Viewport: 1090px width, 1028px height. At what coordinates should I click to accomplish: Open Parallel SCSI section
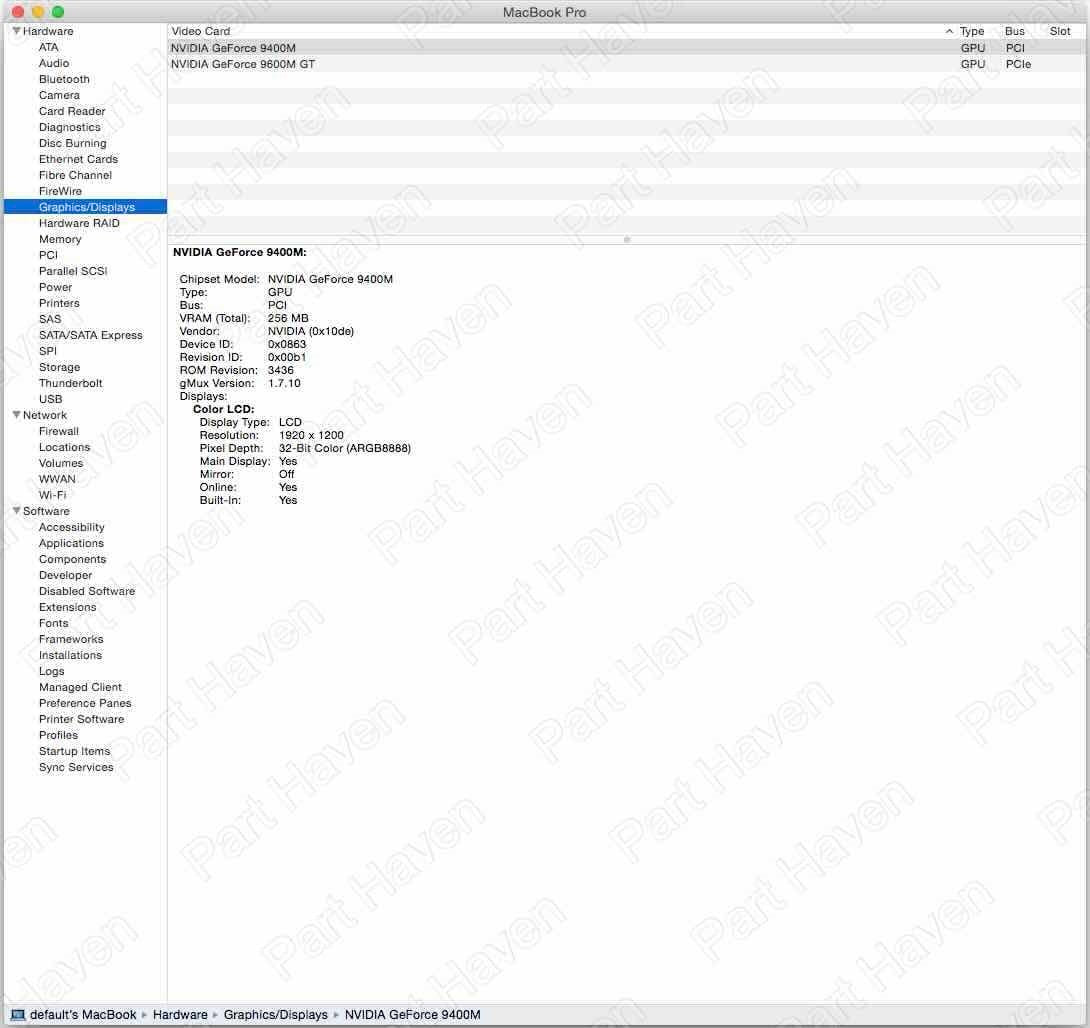[x=73, y=271]
